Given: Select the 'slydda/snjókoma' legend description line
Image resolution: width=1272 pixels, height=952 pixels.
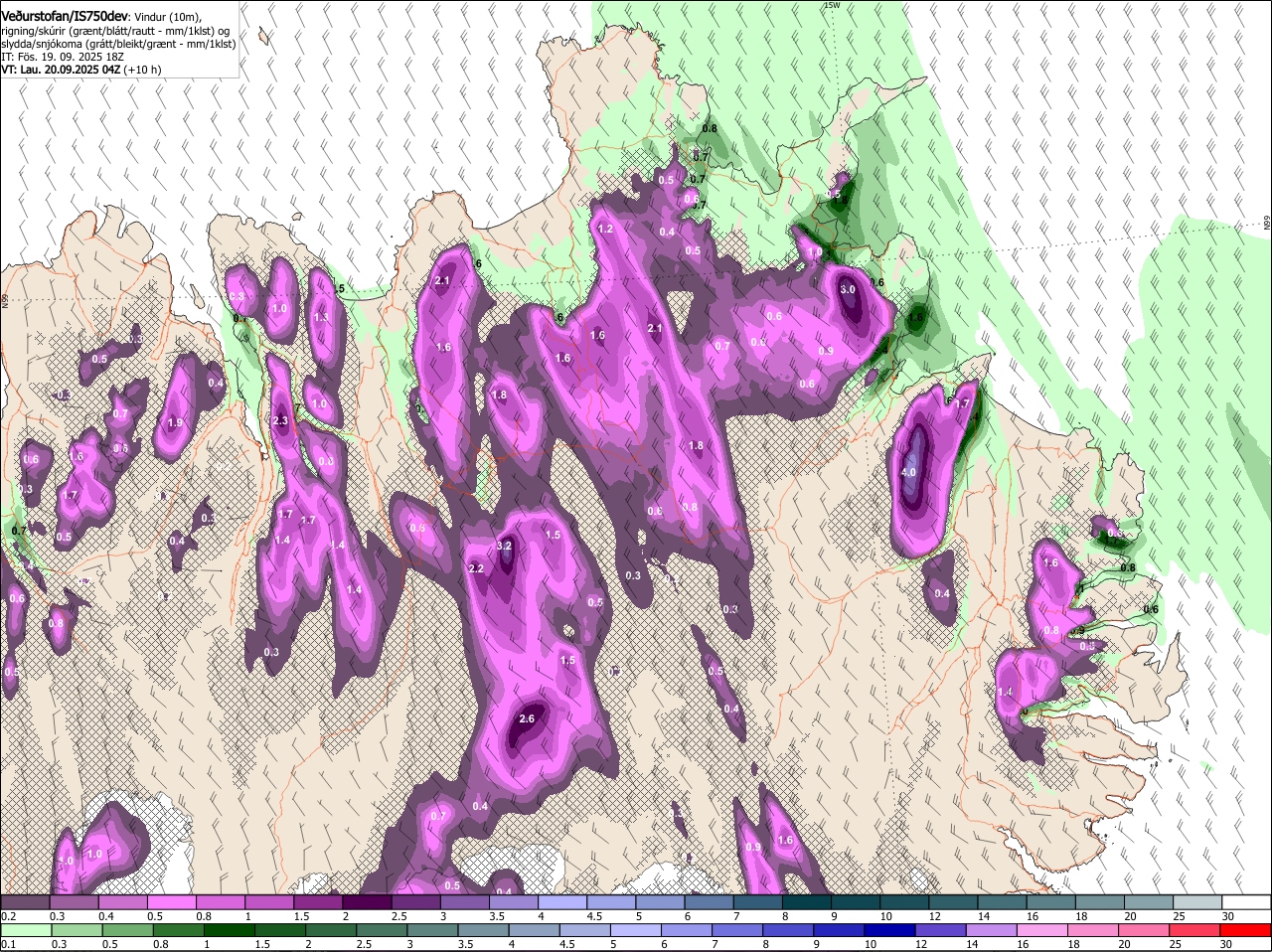Looking at the screenshot, I should point(118,44).
